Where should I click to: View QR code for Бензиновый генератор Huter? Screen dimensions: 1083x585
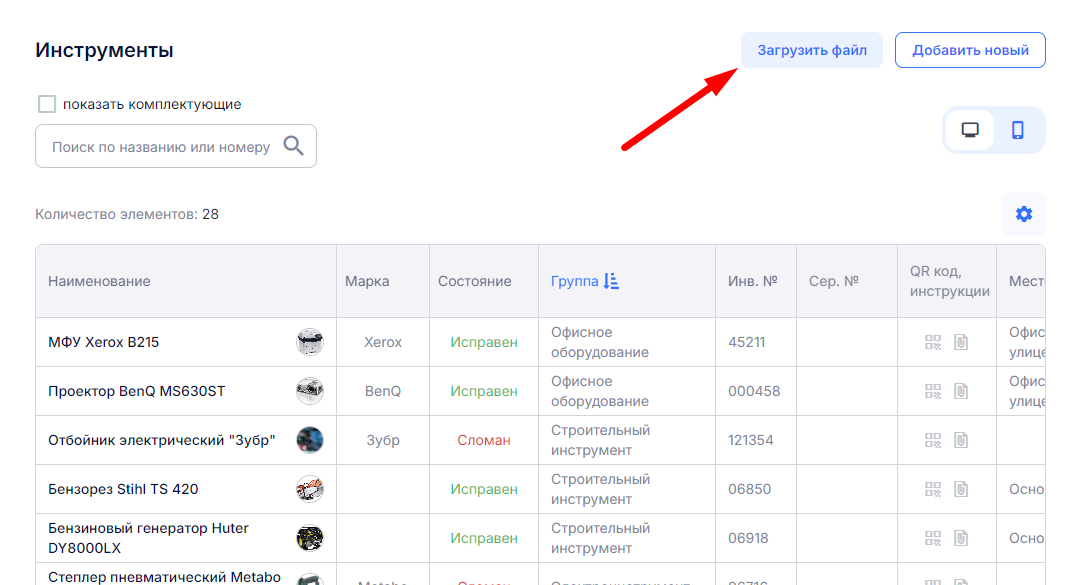(x=933, y=538)
